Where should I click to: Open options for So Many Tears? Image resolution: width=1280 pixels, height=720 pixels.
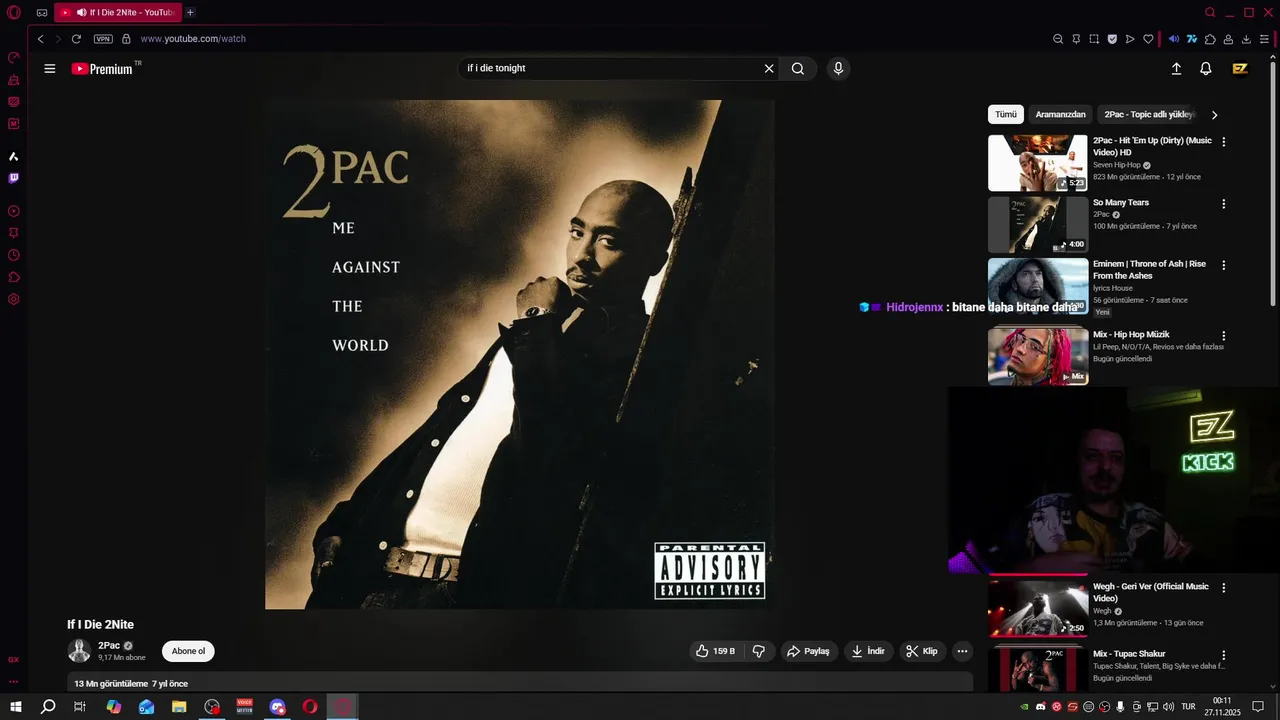pos(1223,204)
